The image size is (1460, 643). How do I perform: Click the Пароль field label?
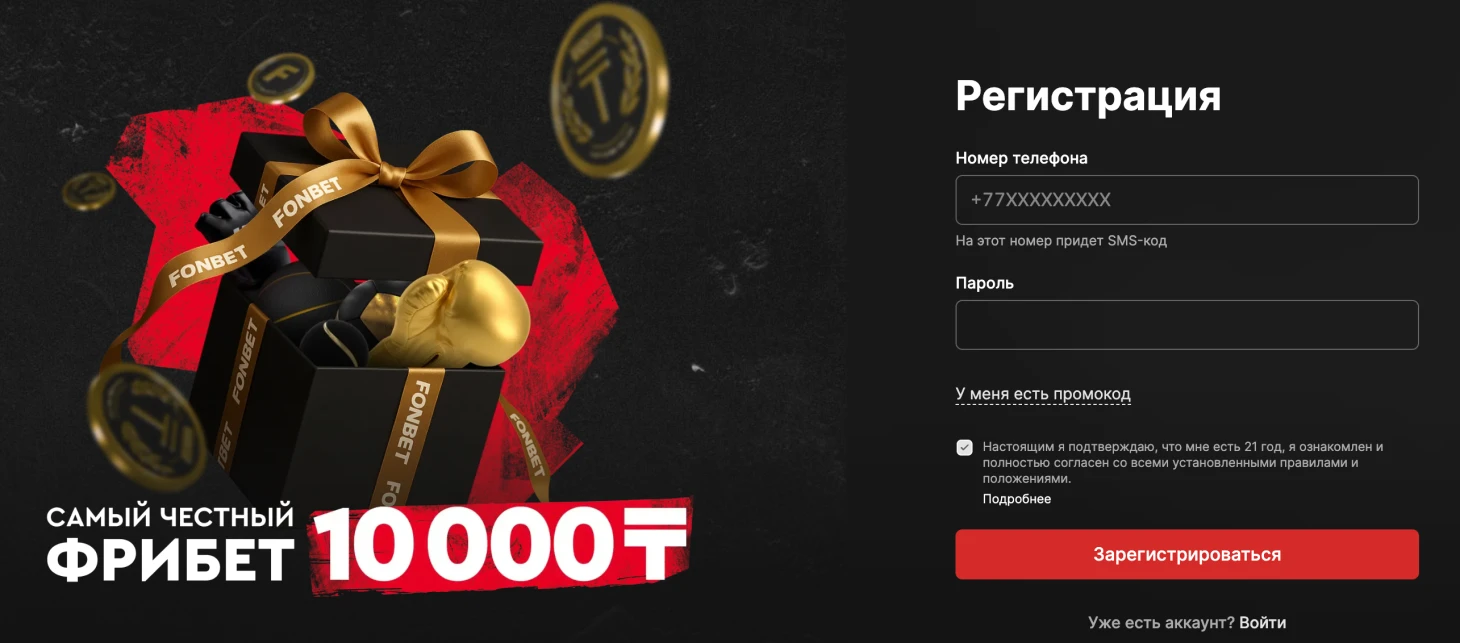point(985,283)
